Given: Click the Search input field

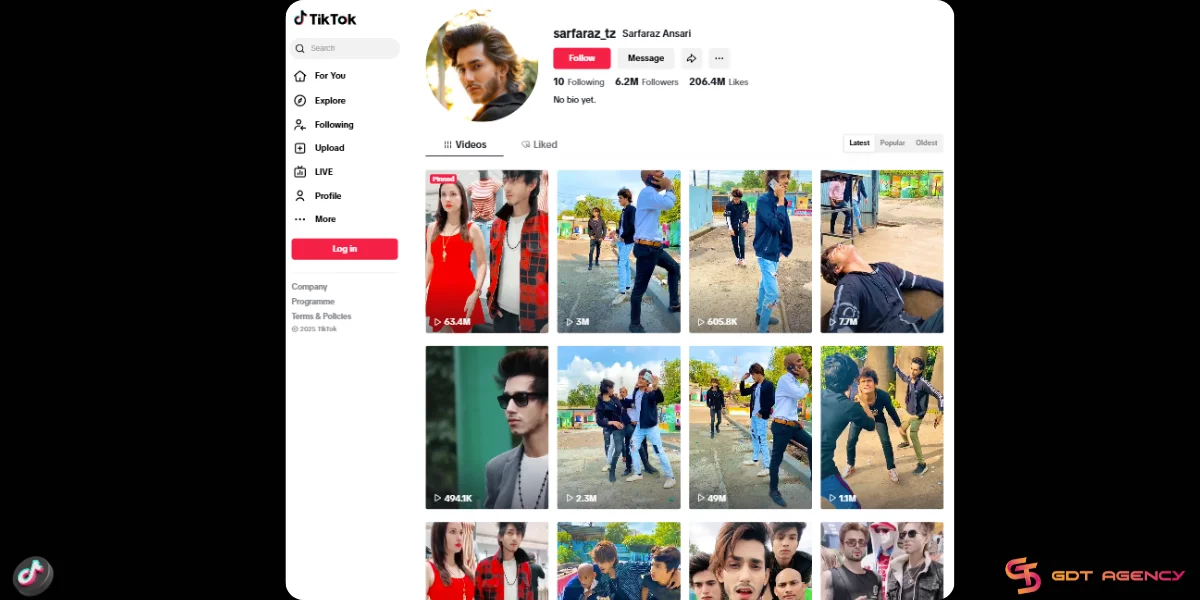Looking at the screenshot, I should [x=345, y=48].
